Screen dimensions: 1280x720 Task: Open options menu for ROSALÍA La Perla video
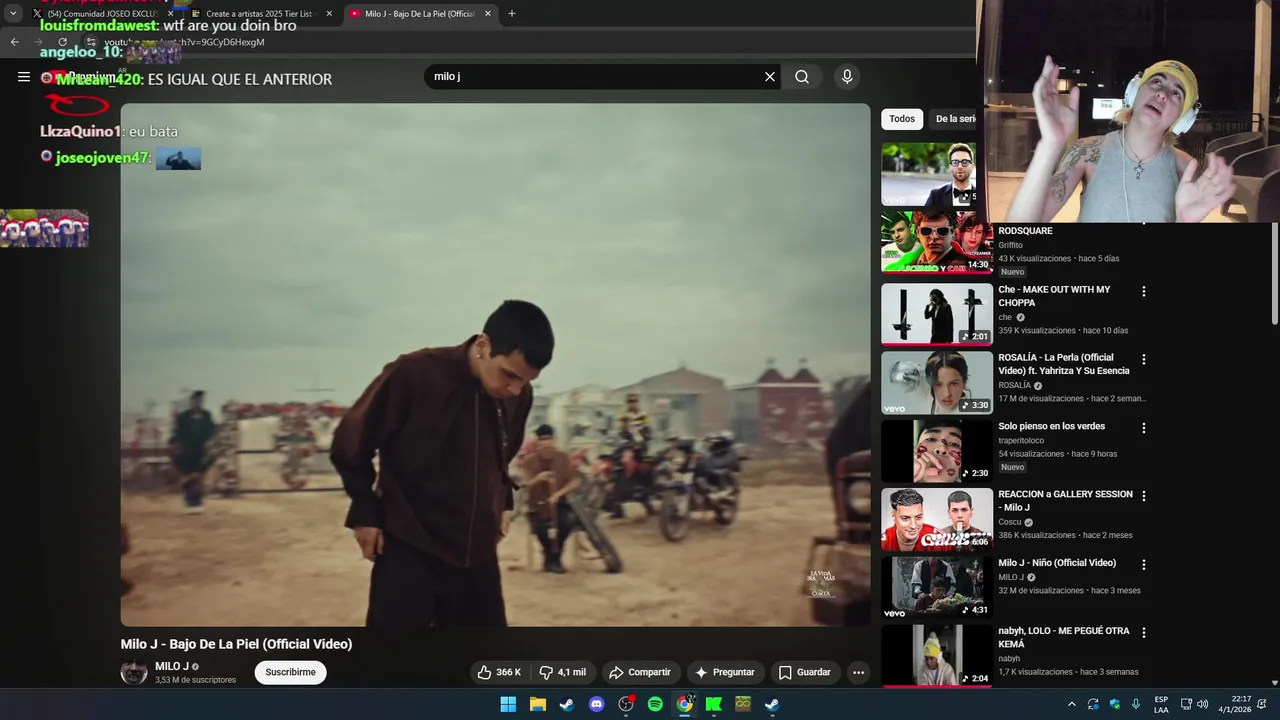pos(1144,359)
